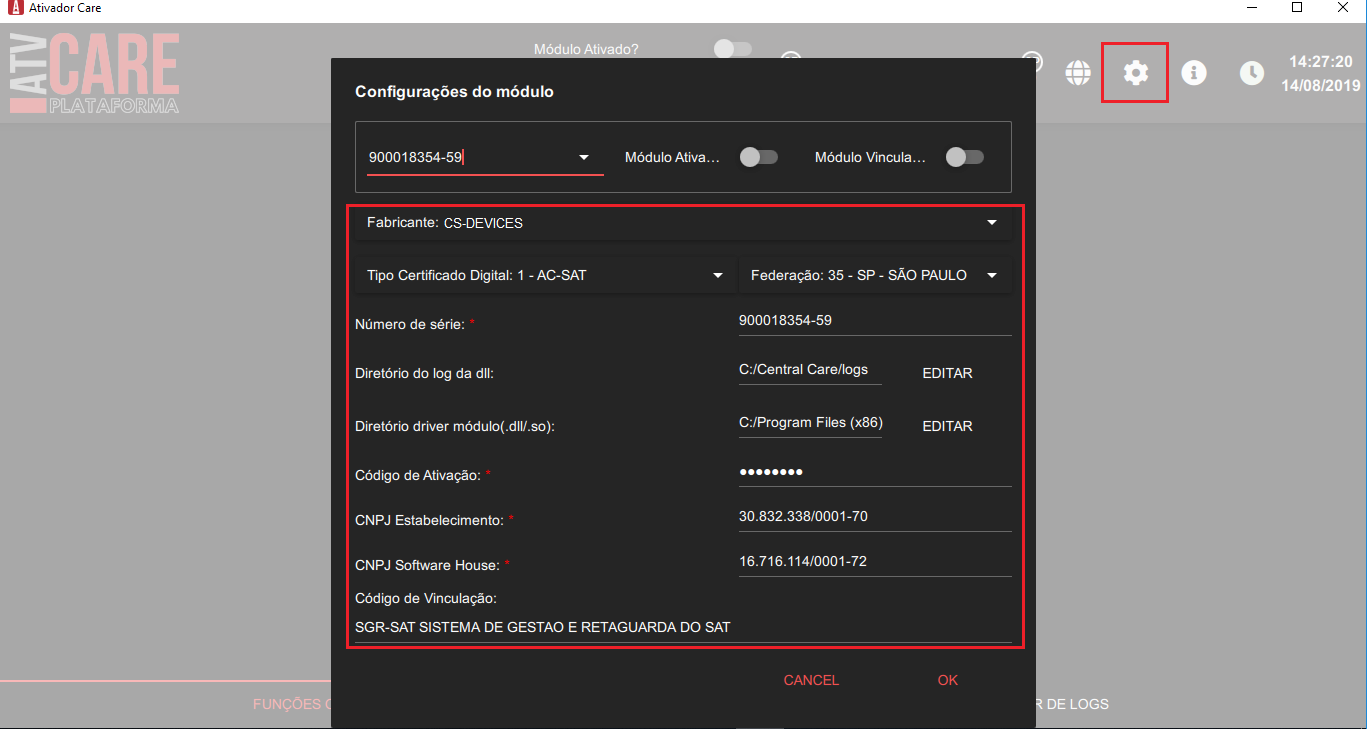Expand the Fabricante CS-DEVICES dropdown
The width and height of the screenshot is (1367, 729).
coord(683,223)
